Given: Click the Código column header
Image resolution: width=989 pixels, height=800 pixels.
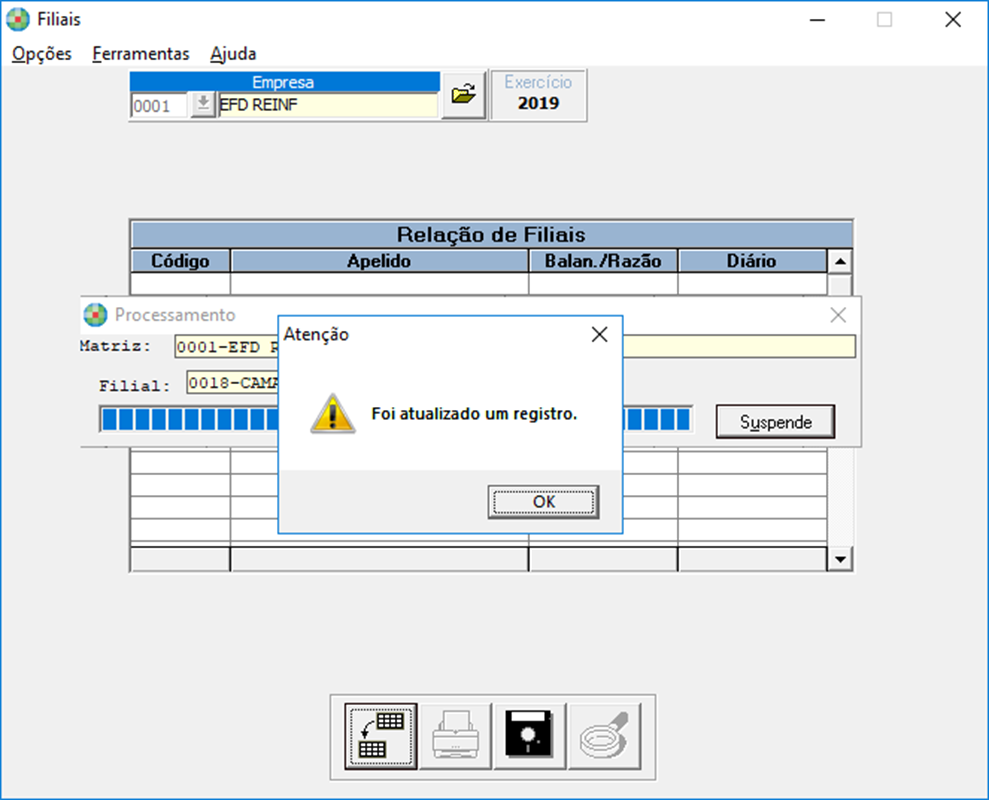Looking at the screenshot, I should [180, 261].
